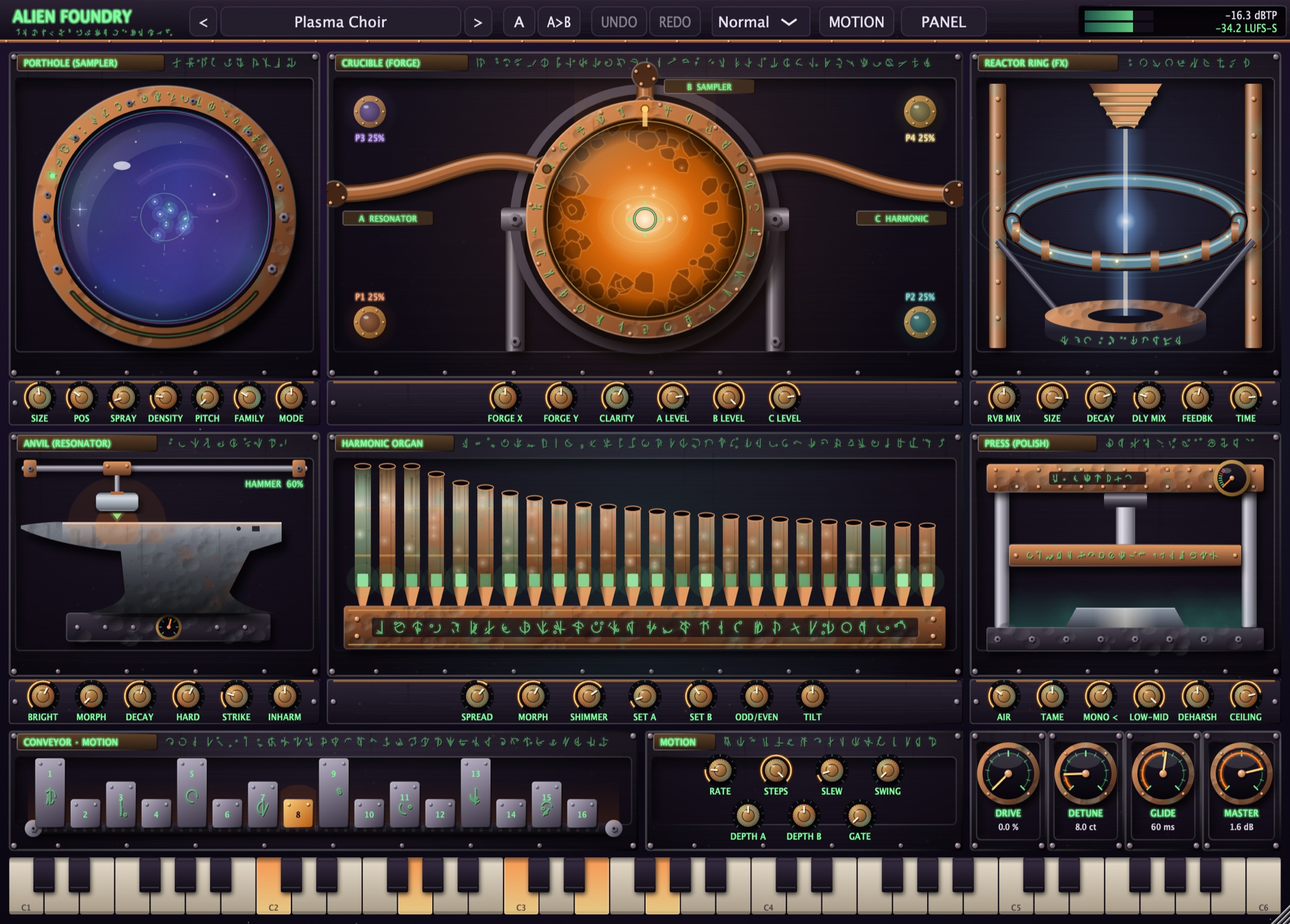
Task: Click the P2 25% teal corner orb
Action: pyautogui.click(x=919, y=322)
